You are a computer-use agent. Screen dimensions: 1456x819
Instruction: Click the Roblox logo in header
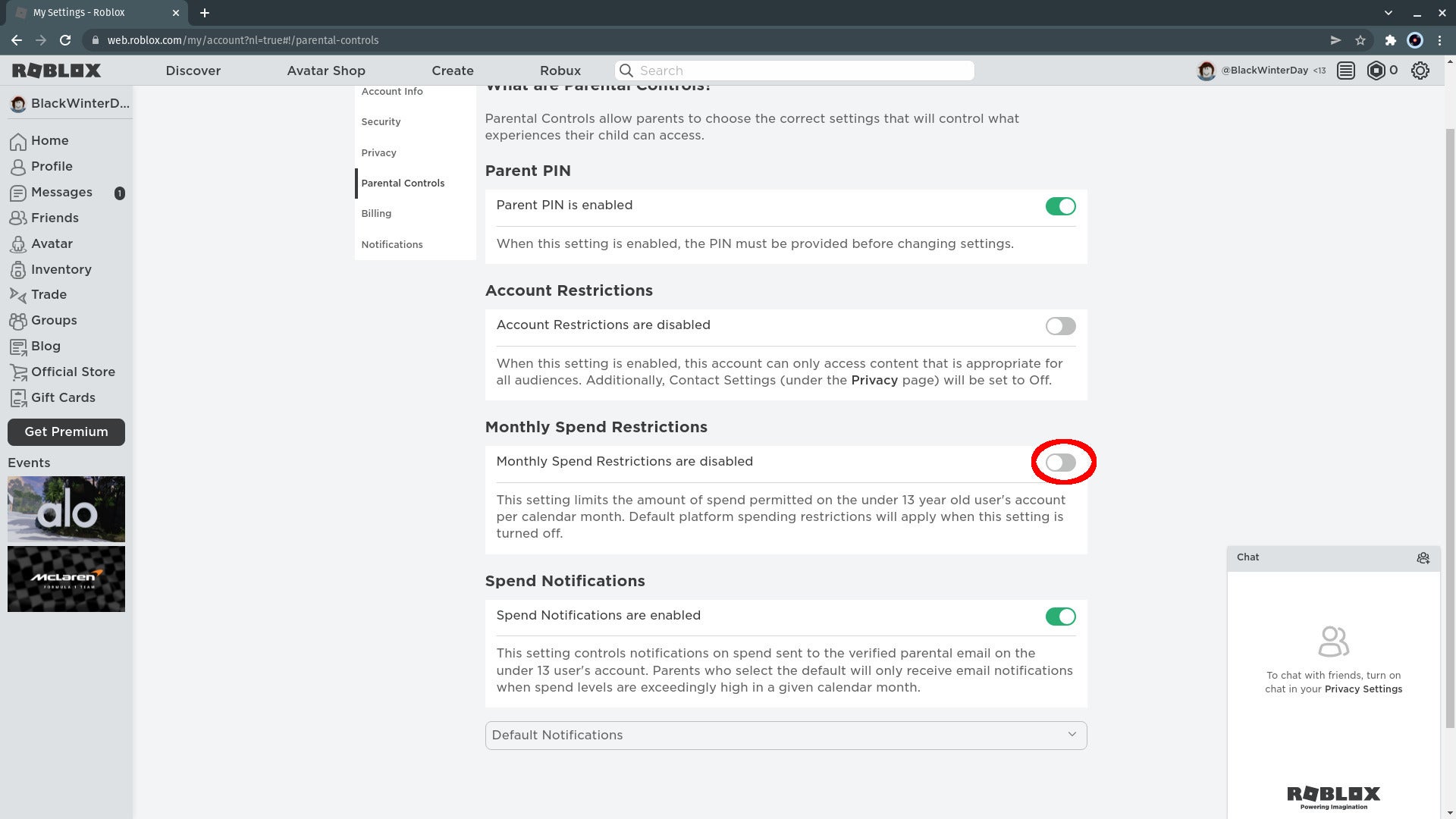pyautogui.click(x=57, y=71)
